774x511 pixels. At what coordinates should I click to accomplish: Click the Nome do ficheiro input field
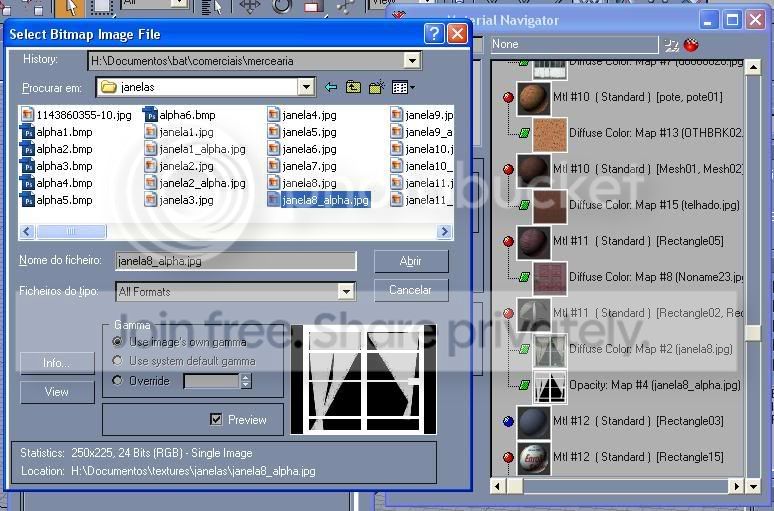[x=235, y=261]
